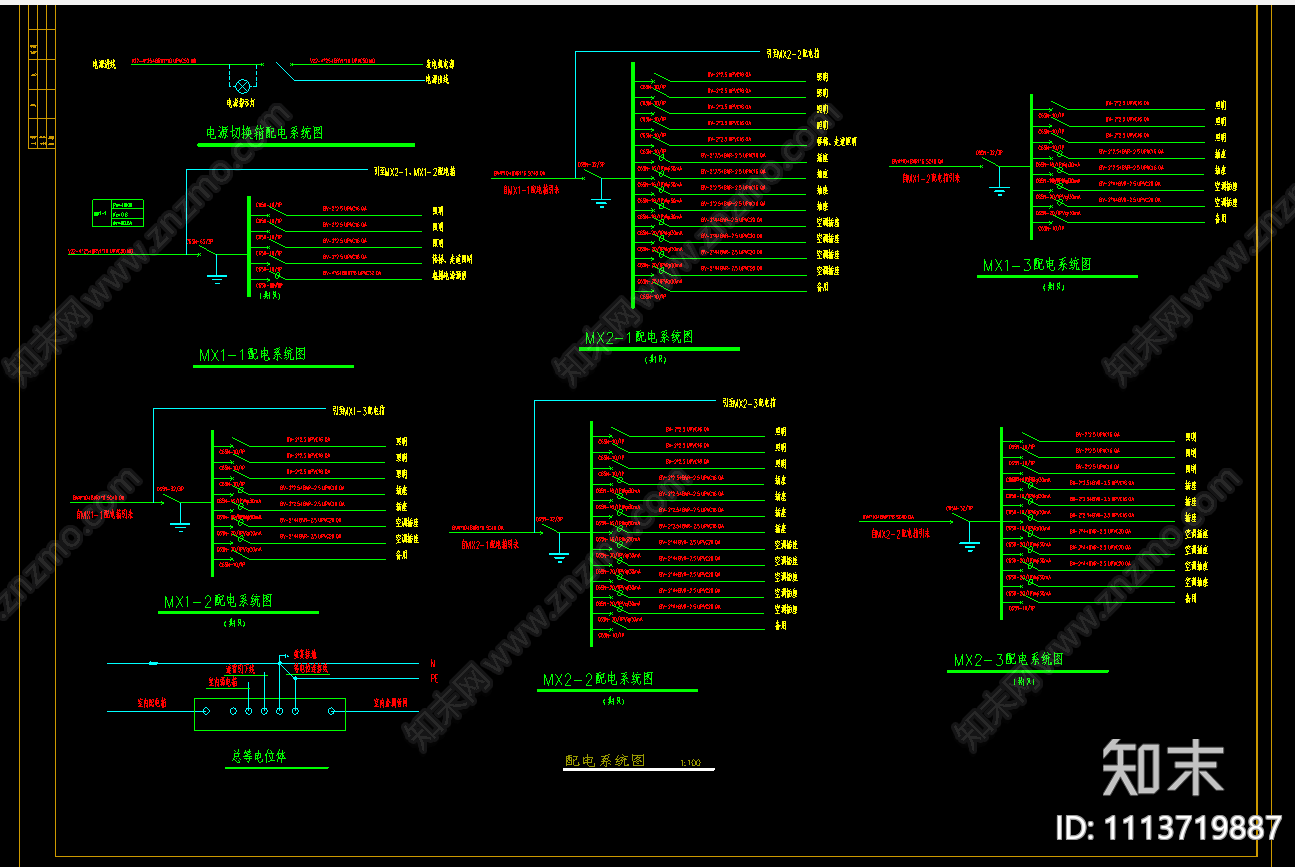Select the MX2-2配电系统图 title
This screenshot has height=867, width=1295.
[598, 679]
